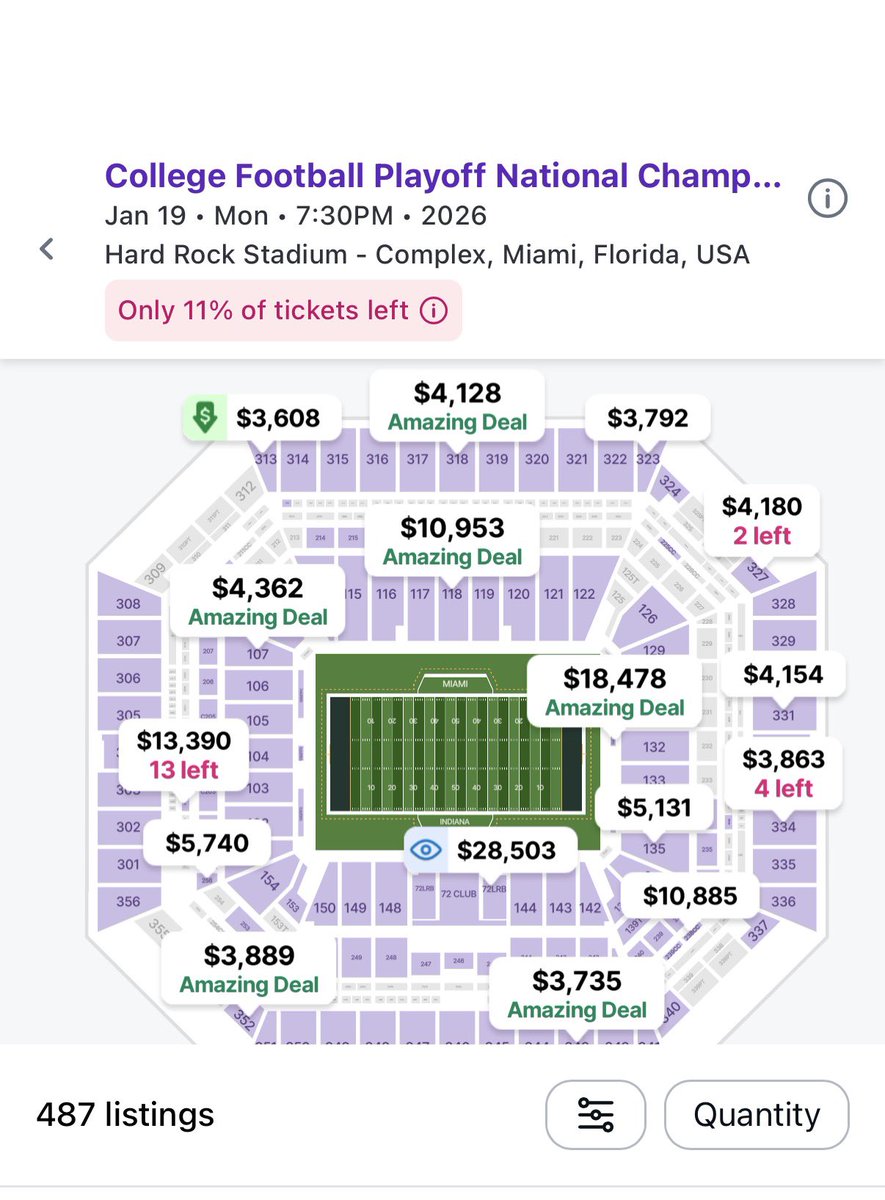
Task: Tap the event info icon
Action: (x=827, y=200)
